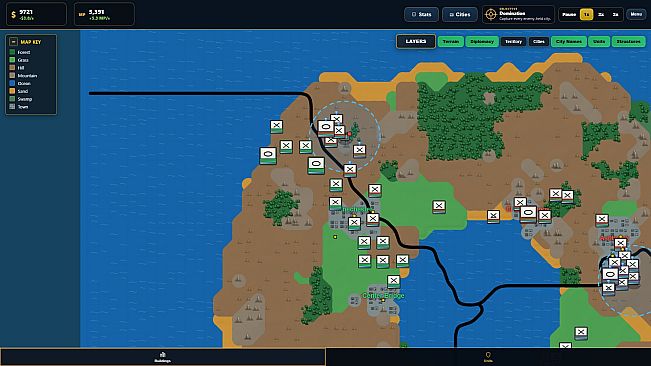This screenshot has width=651, height=366.
Task: Open the game Menu
Action: click(x=636, y=15)
